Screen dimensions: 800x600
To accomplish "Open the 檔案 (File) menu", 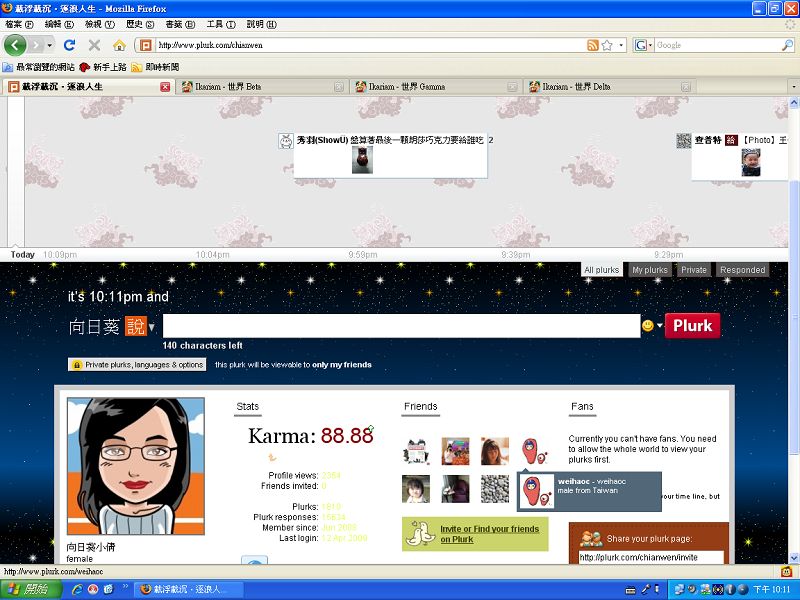I will pyautogui.click(x=19, y=24).
